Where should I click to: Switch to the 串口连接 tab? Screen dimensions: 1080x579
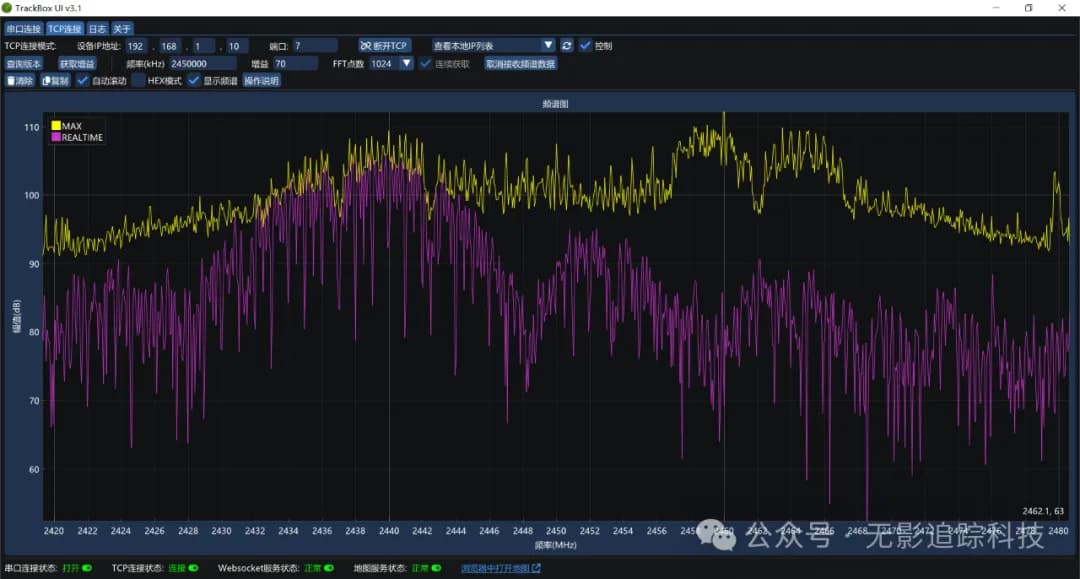[x=23, y=29]
